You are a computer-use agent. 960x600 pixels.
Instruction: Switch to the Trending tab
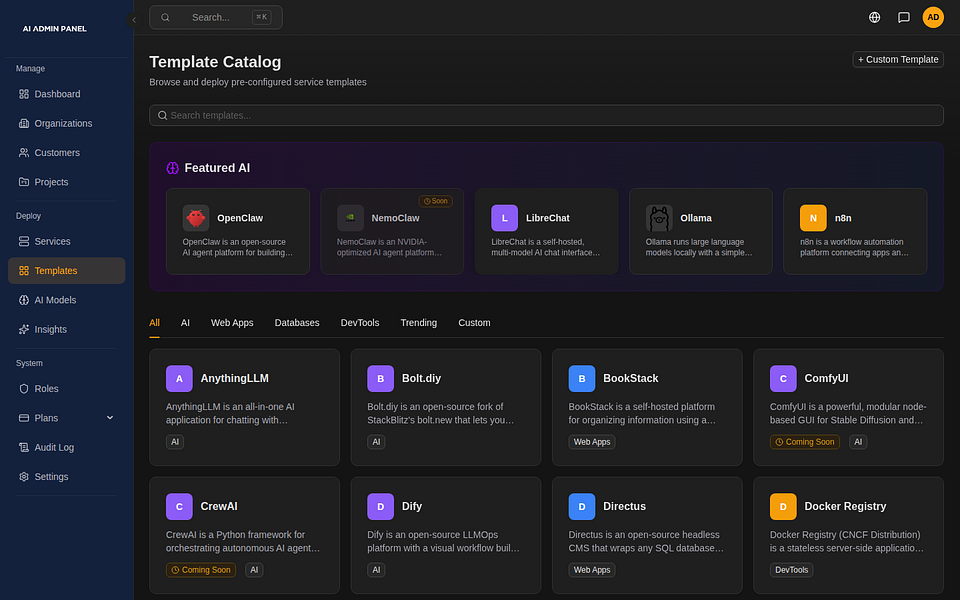pos(419,323)
